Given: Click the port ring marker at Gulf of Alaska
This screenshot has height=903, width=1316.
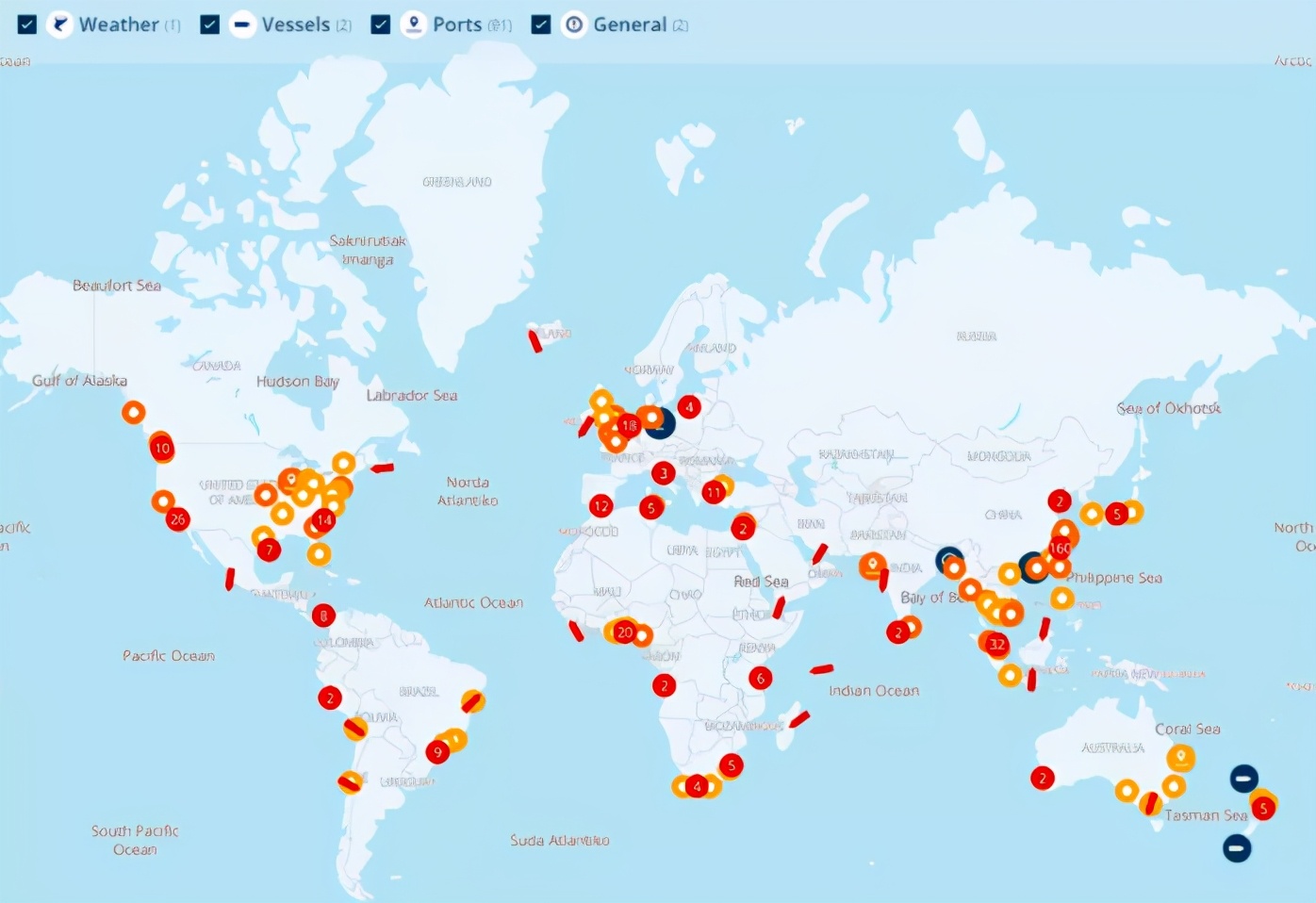Looking at the screenshot, I should 134,412.
